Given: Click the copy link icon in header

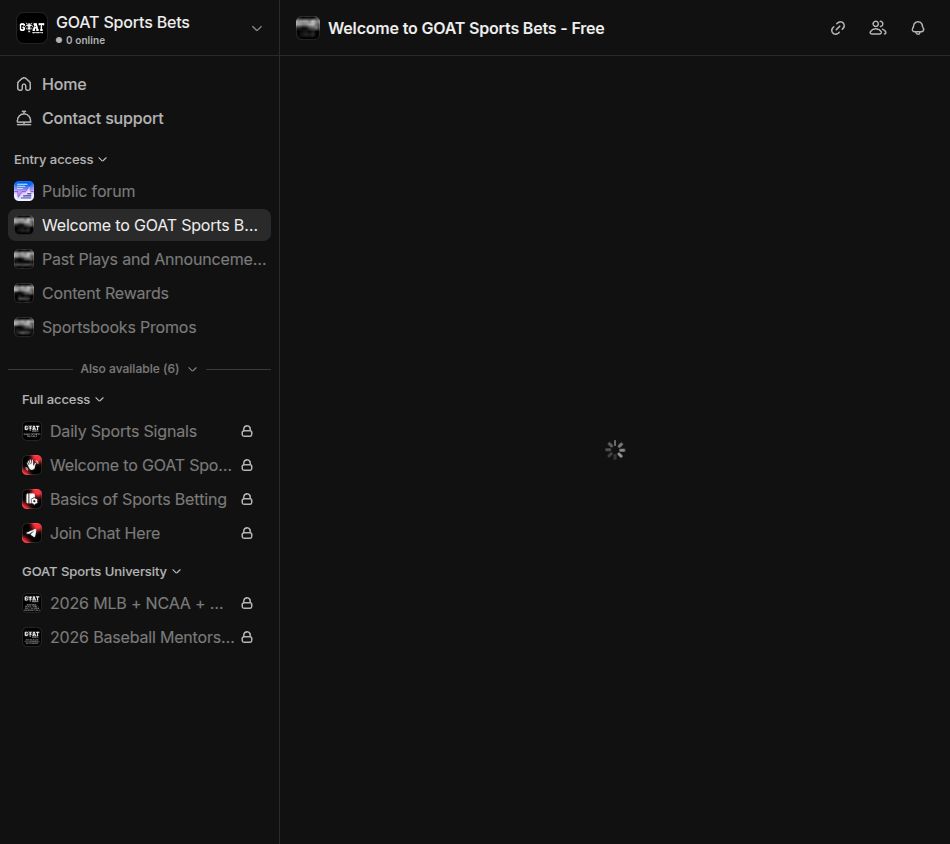Looking at the screenshot, I should coord(838,28).
